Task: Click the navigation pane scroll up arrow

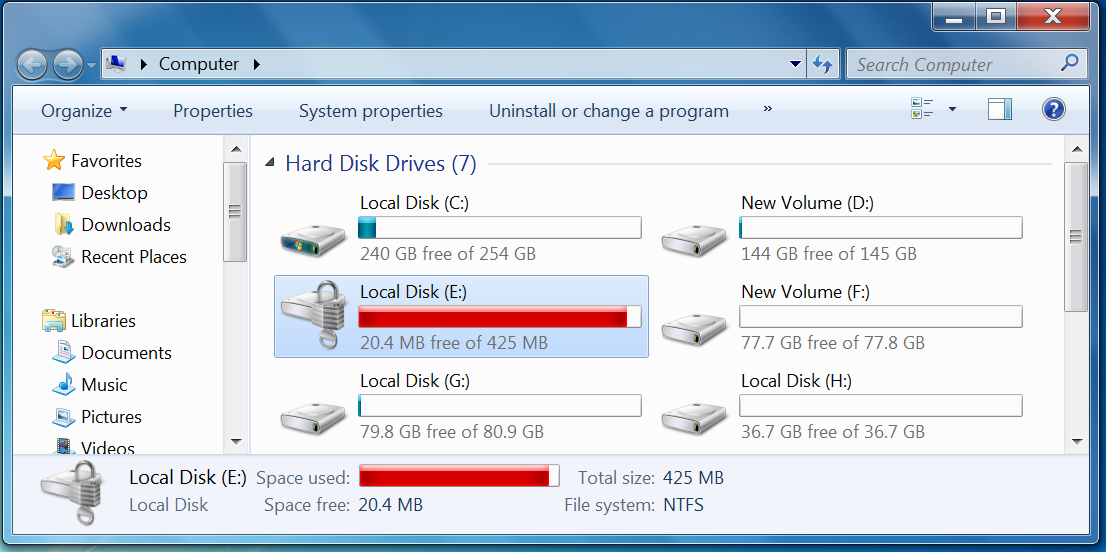Action: point(236,149)
